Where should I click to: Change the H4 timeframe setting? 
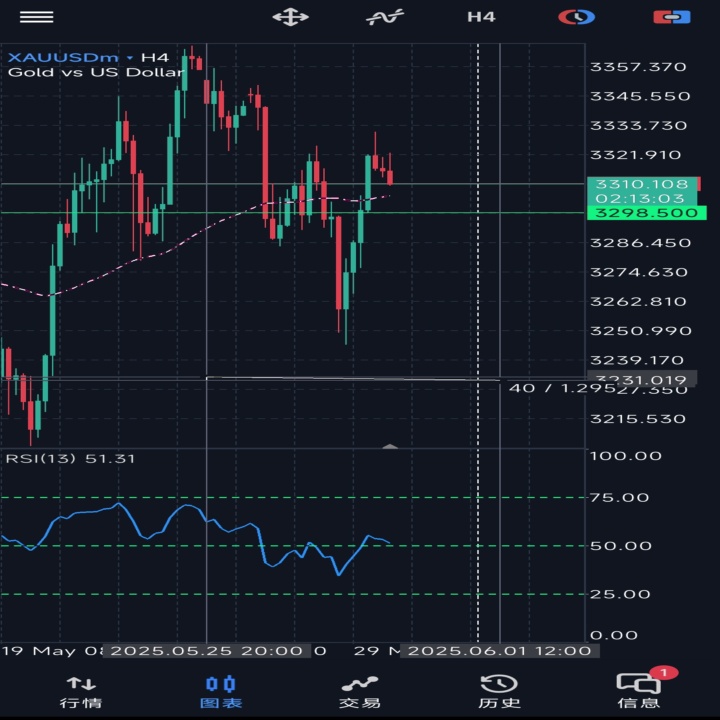point(481,17)
